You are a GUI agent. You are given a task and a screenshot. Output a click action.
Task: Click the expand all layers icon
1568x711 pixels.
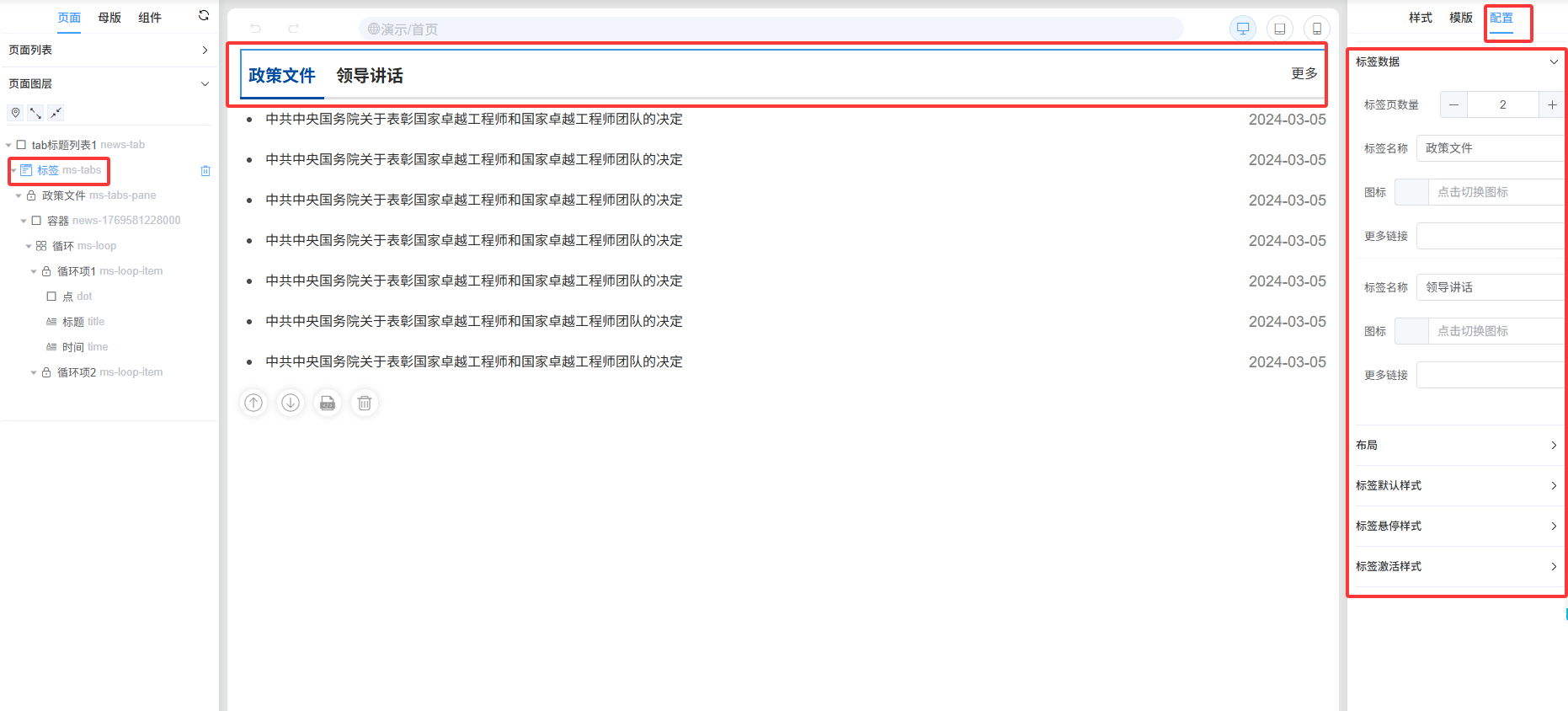tap(35, 113)
